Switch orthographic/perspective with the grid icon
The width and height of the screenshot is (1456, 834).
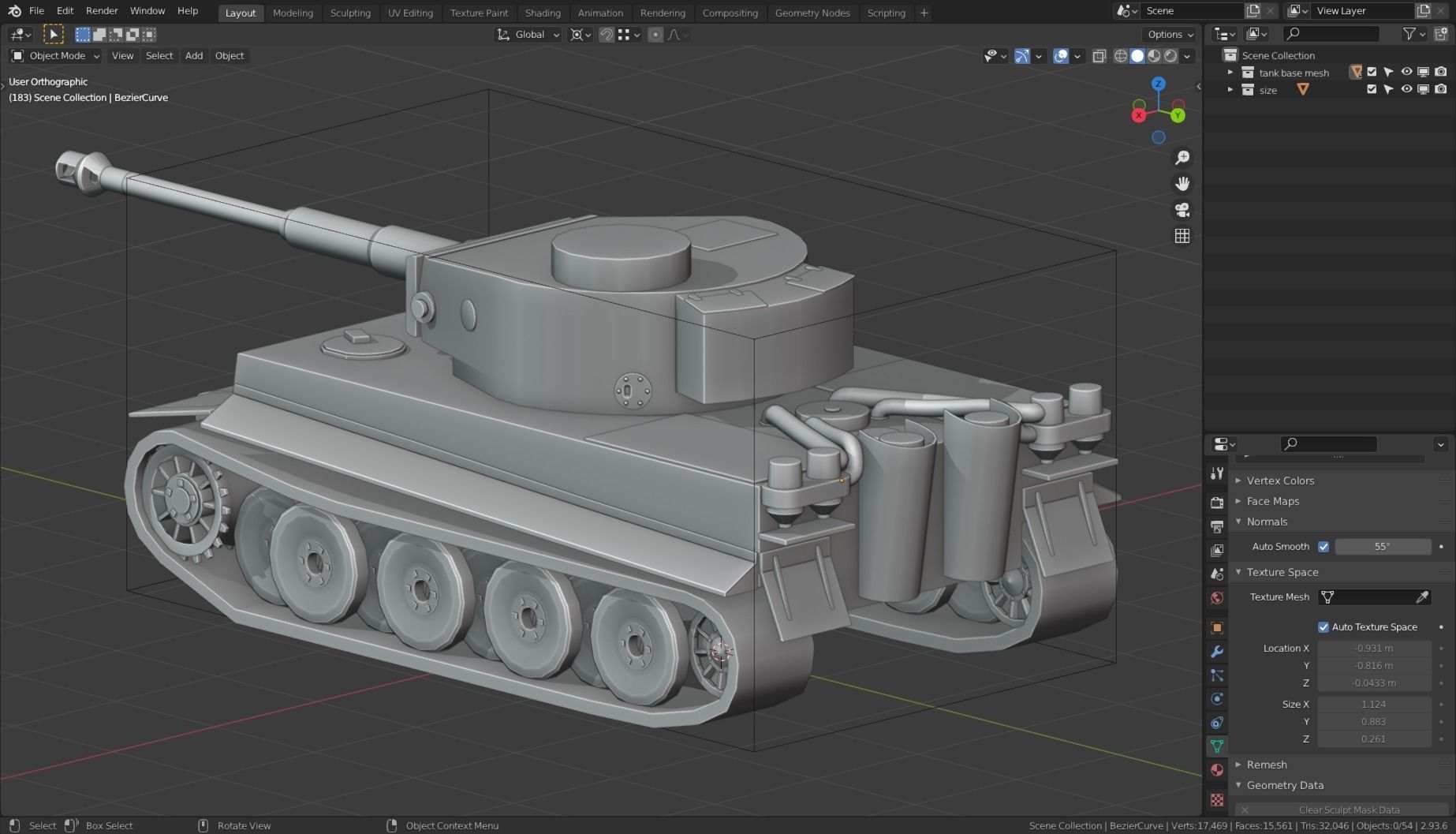tap(1182, 236)
